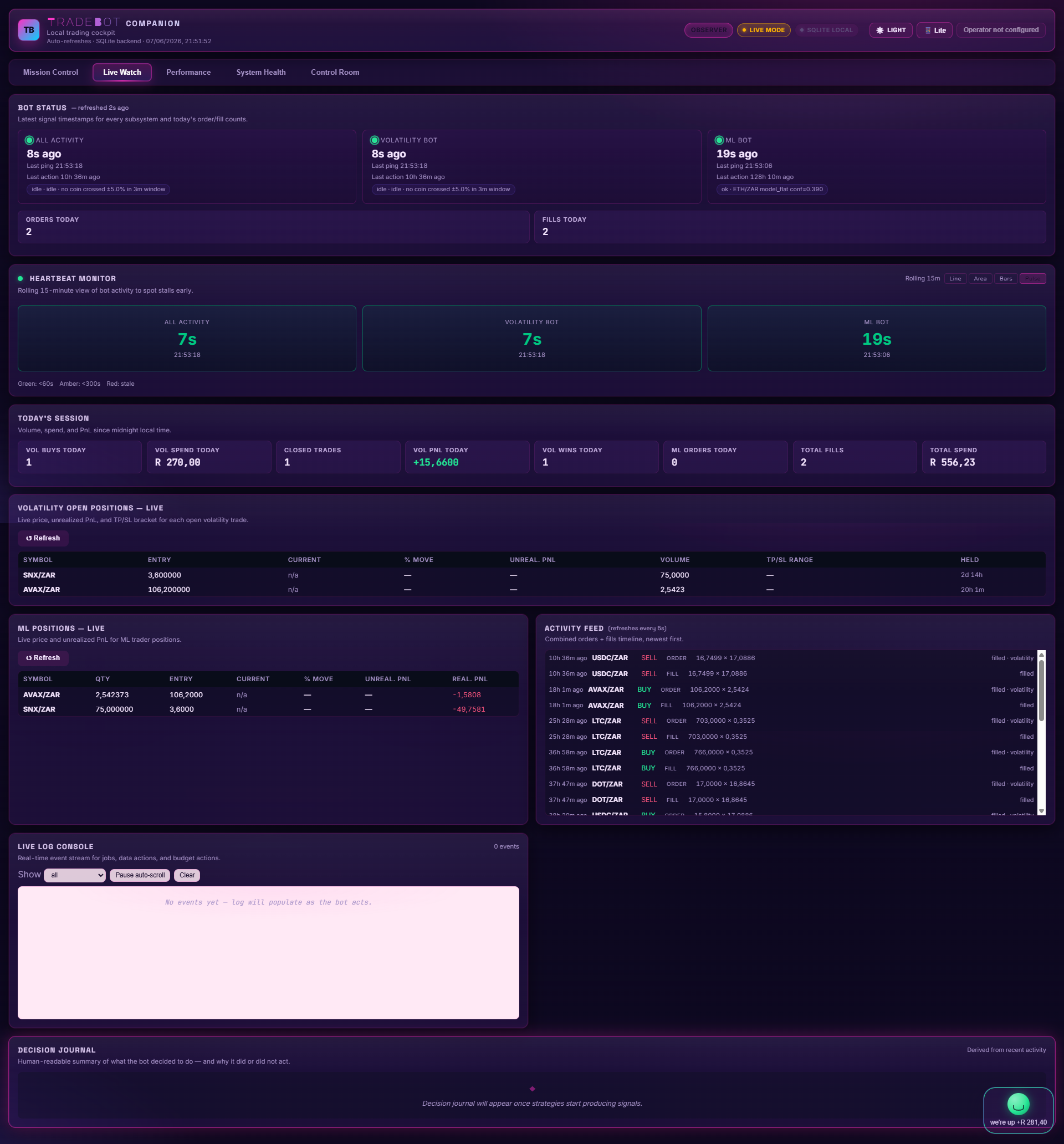Image resolution: width=1064 pixels, height=1144 pixels.
Task: Switch heartbeat chart to Bars view
Action: coord(1005,279)
